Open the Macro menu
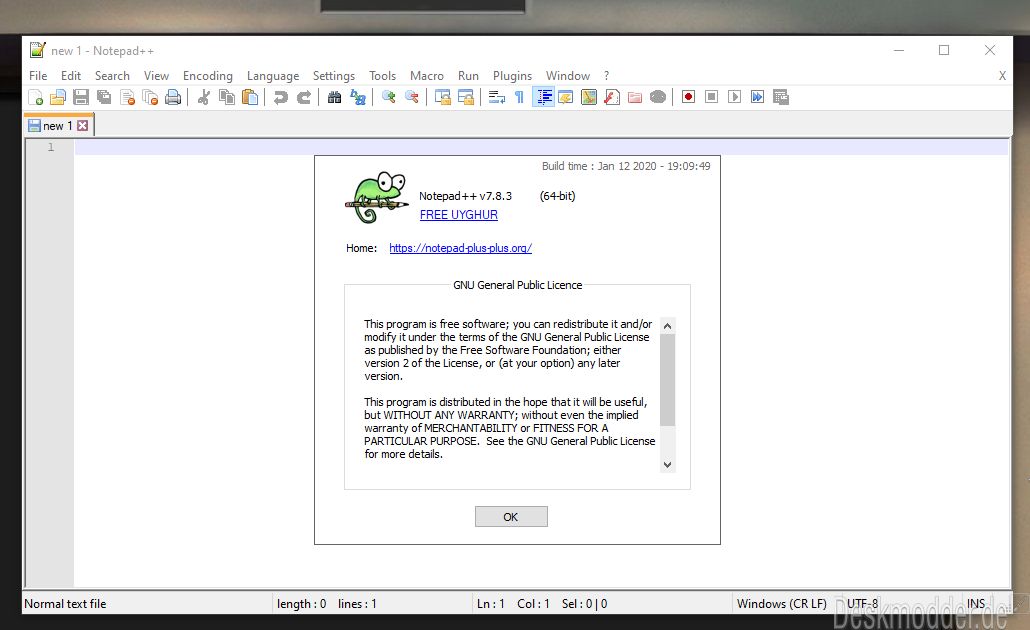This screenshot has width=1030, height=630. [427, 76]
